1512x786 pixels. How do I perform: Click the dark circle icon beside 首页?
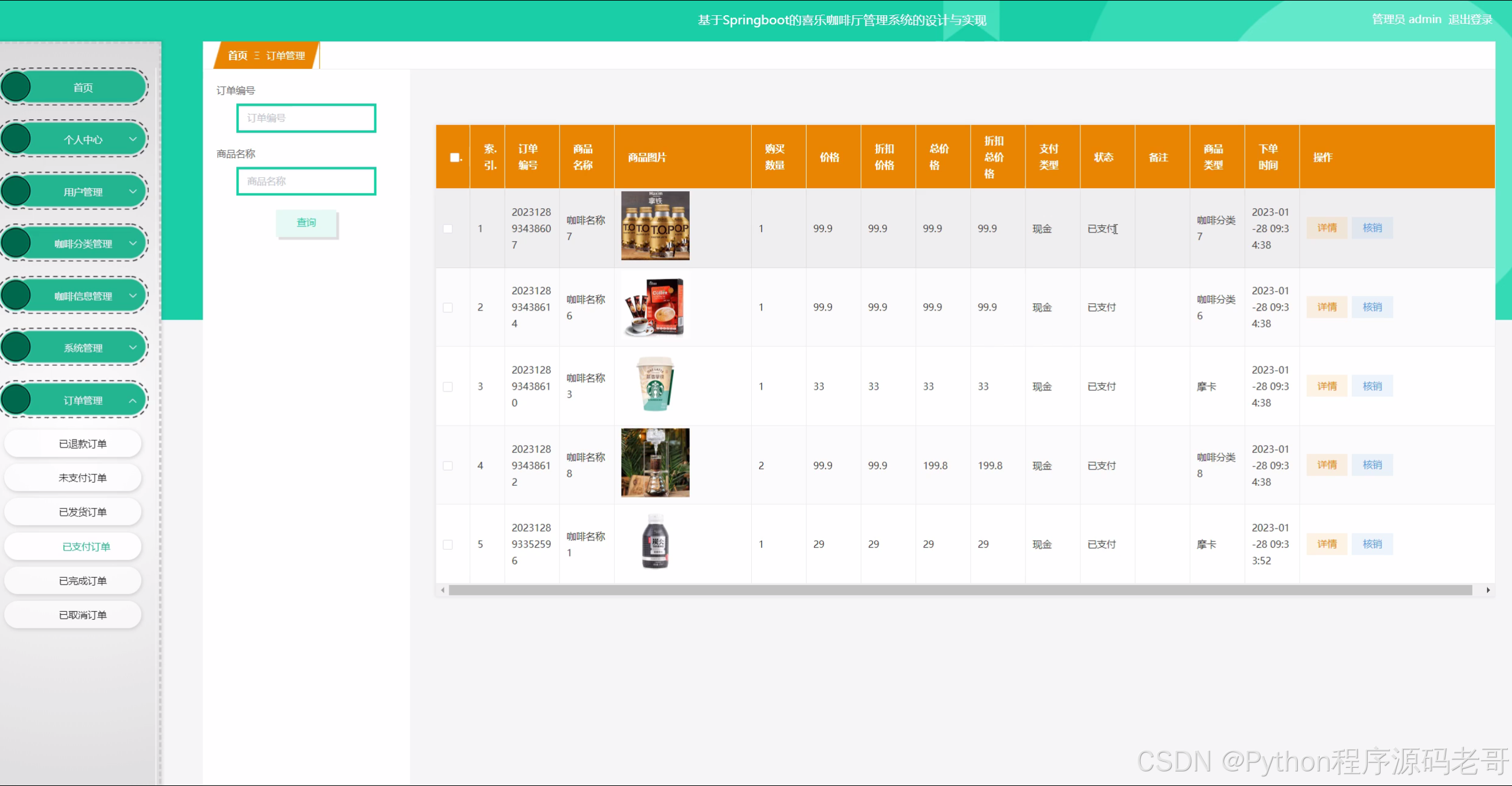[x=16, y=87]
